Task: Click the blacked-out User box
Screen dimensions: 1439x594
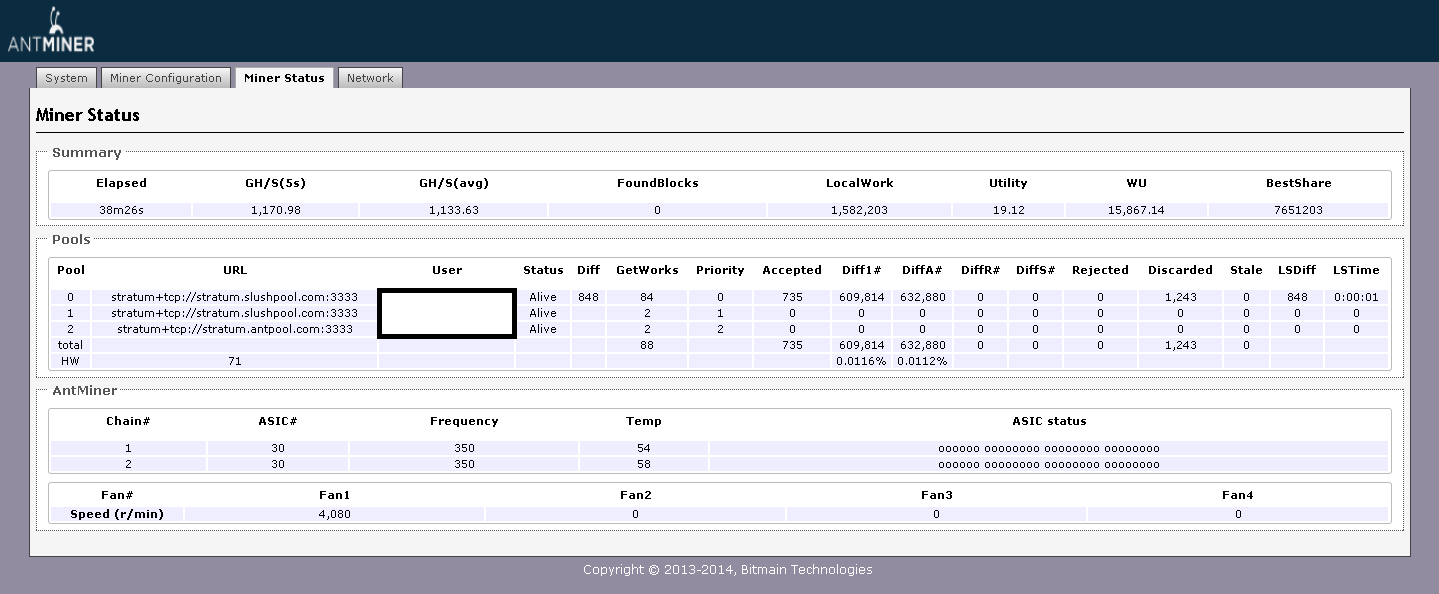Action: click(447, 313)
